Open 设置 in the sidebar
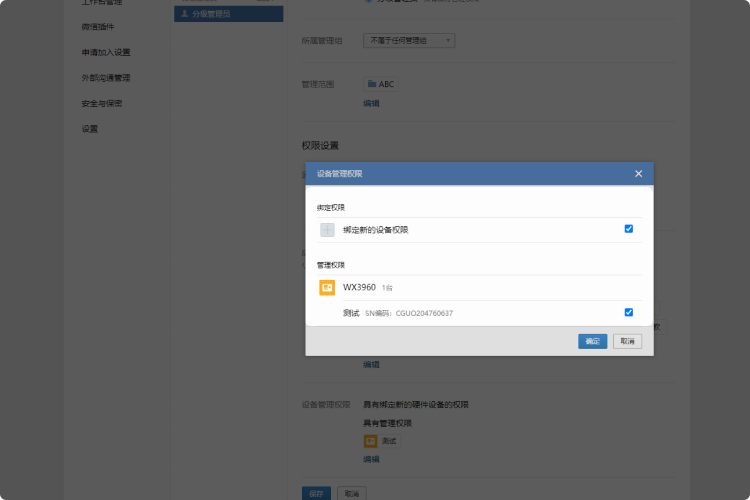 click(x=89, y=129)
